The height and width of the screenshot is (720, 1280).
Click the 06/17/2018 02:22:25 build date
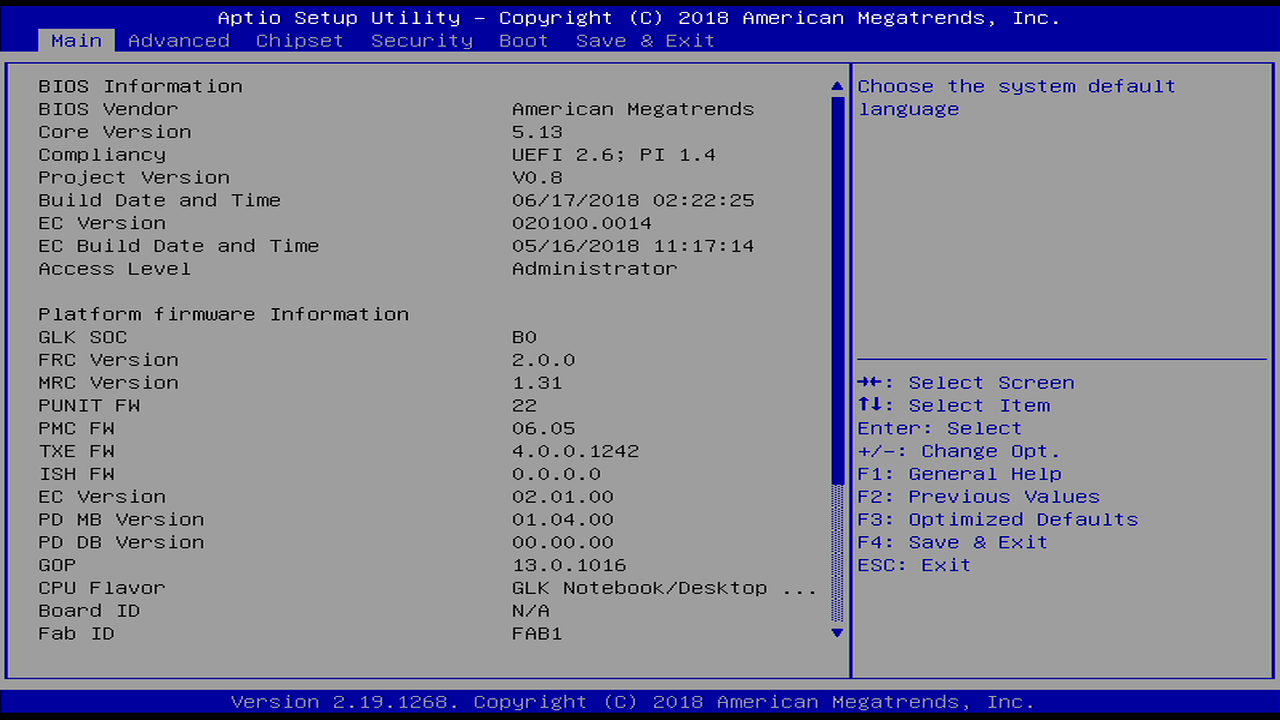[633, 200]
